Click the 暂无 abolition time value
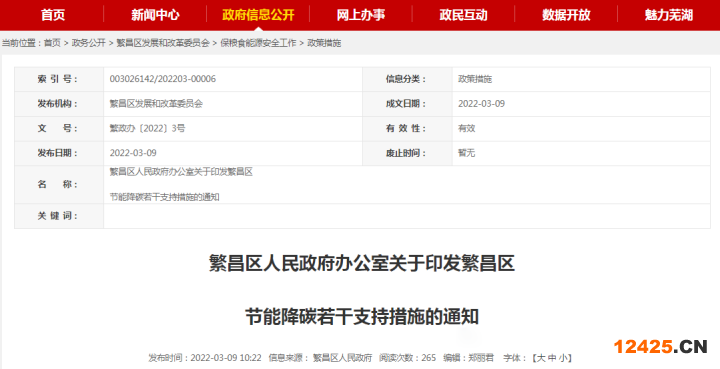 pyautogui.click(x=466, y=153)
